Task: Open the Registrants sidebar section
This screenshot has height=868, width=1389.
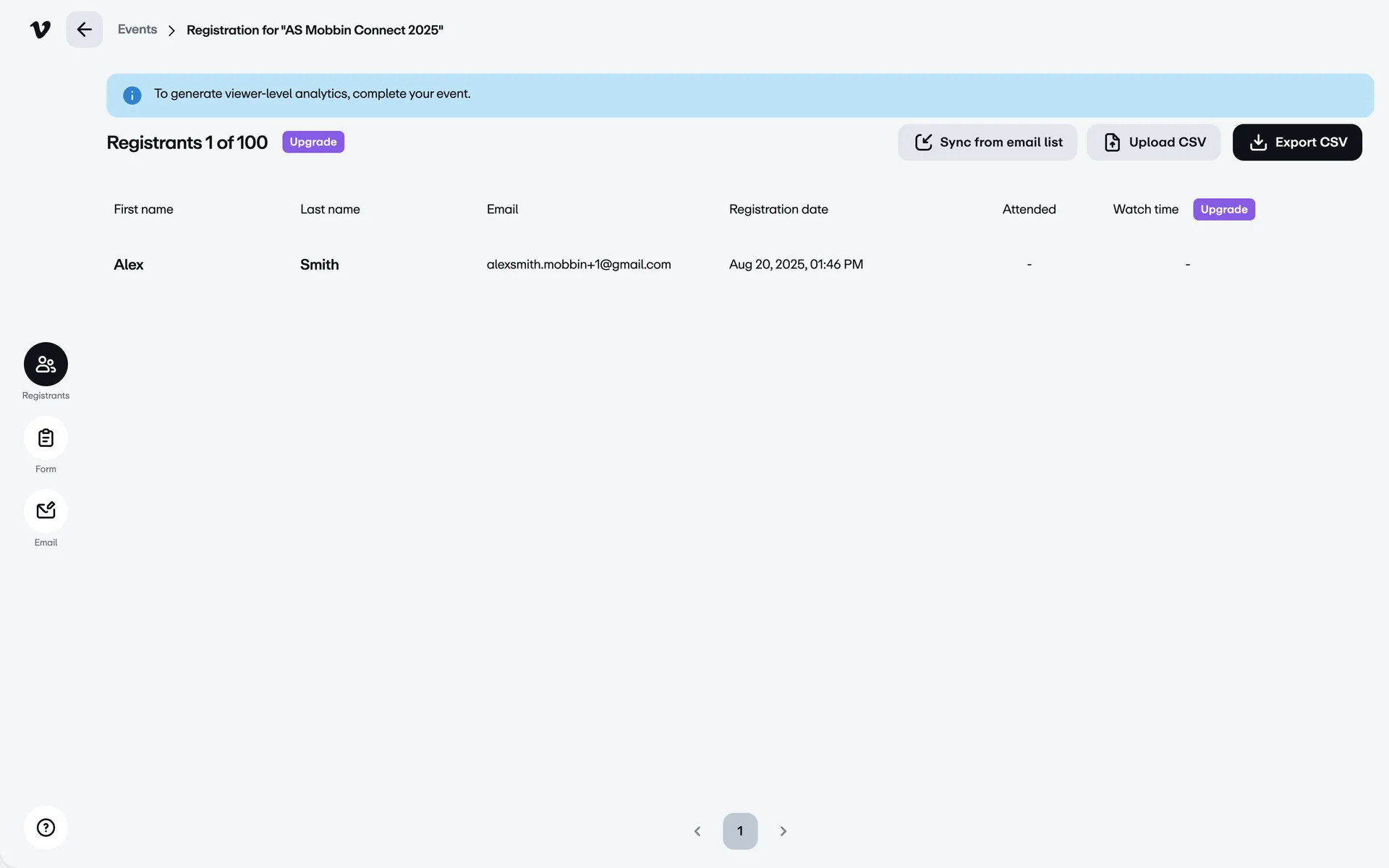Action: (x=46, y=365)
